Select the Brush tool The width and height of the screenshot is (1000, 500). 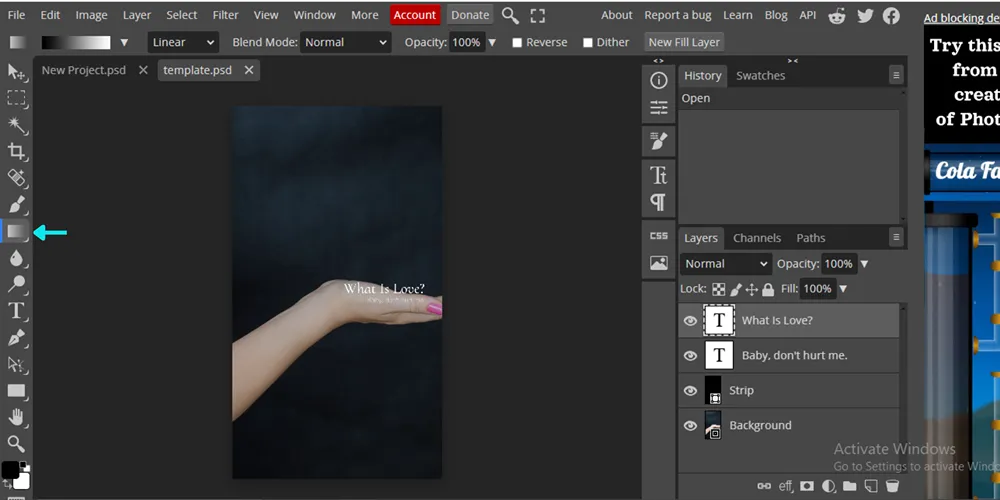click(17, 204)
